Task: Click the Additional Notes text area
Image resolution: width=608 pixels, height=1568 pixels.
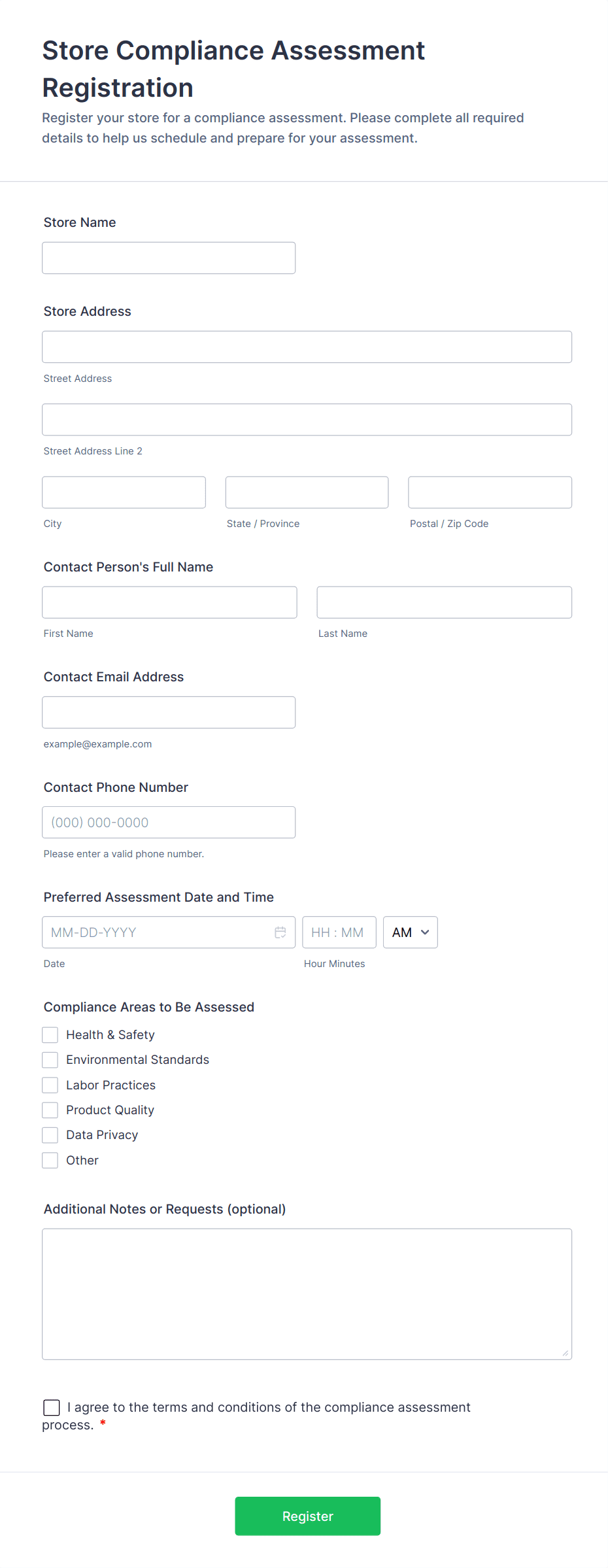Action: click(307, 1294)
